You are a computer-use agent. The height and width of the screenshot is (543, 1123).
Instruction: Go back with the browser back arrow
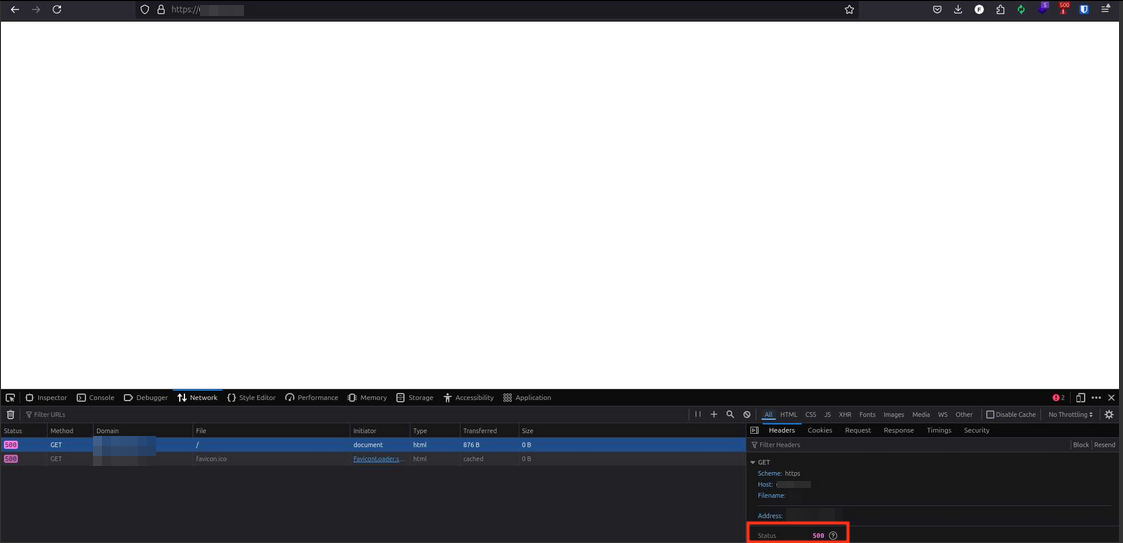pyautogui.click(x=14, y=10)
